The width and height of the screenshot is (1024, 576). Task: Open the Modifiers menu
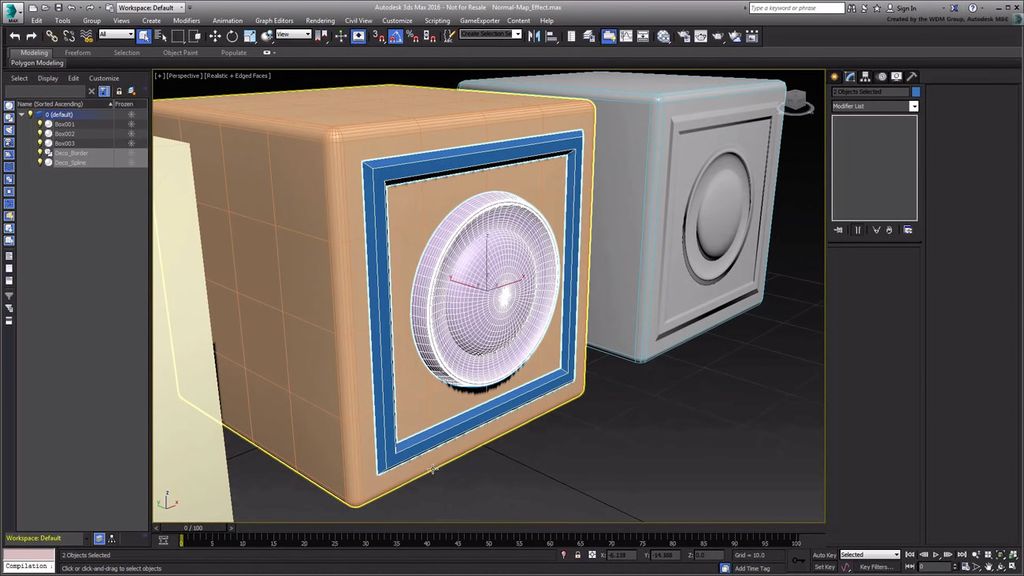pyautogui.click(x=186, y=20)
